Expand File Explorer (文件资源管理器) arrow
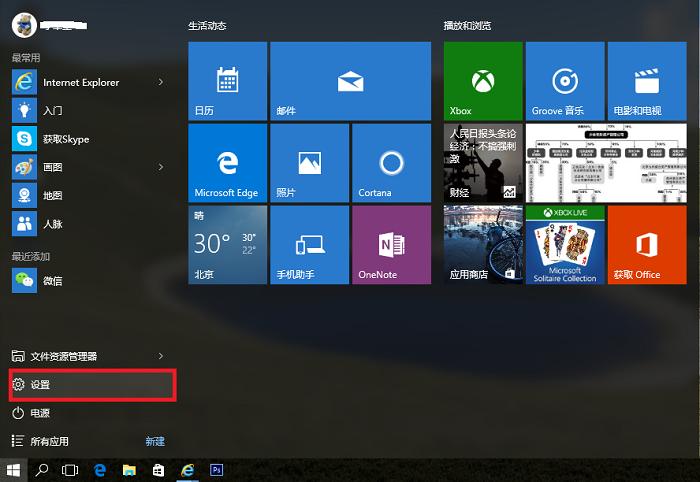 [161, 356]
